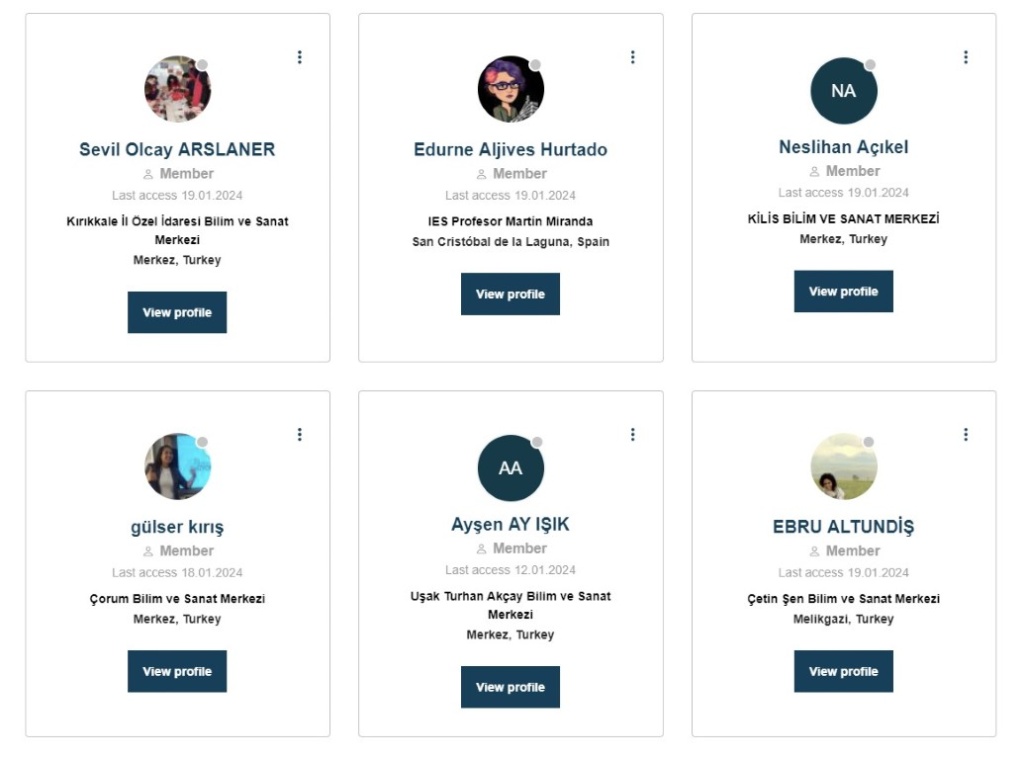Image resolution: width=1024 pixels, height=759 pixels.
Task: Open options menu for Sevil Olcay ARSLANER
Action: pos(299,58)
